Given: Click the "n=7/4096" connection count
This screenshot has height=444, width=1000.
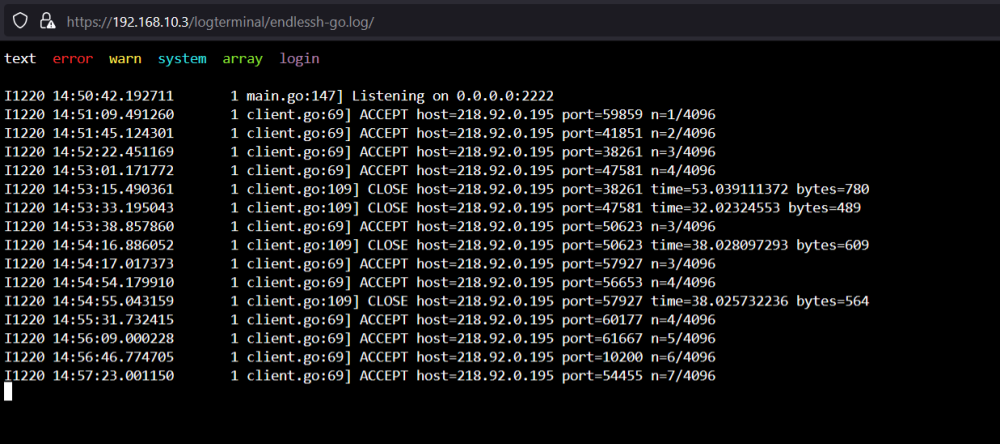Looking at the screenshot, I should click(683, 376).
